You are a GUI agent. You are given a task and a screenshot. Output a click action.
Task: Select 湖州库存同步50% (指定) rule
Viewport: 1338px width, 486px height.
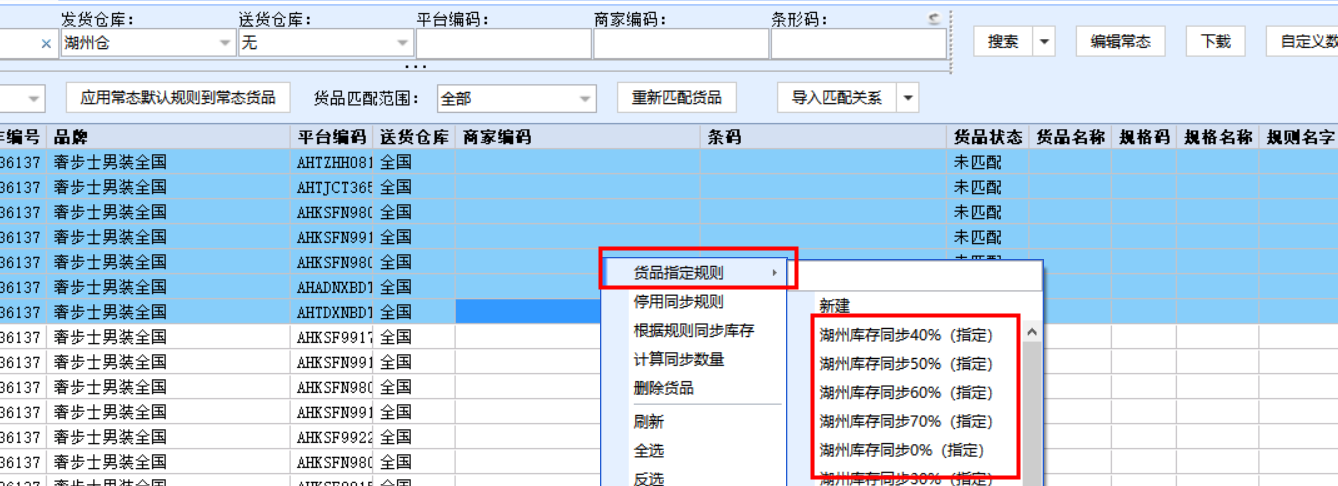[x=906, y=364]
